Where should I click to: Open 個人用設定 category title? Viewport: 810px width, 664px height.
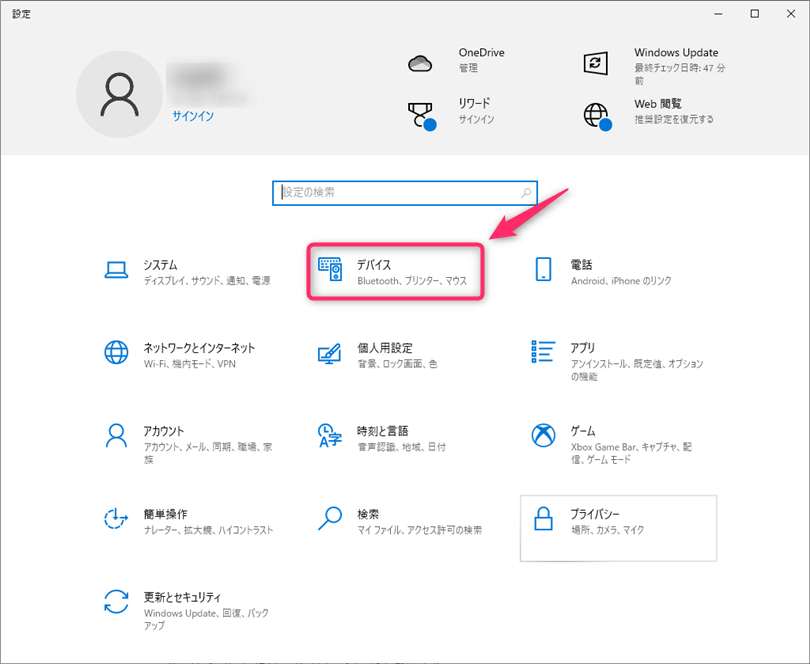385,348
